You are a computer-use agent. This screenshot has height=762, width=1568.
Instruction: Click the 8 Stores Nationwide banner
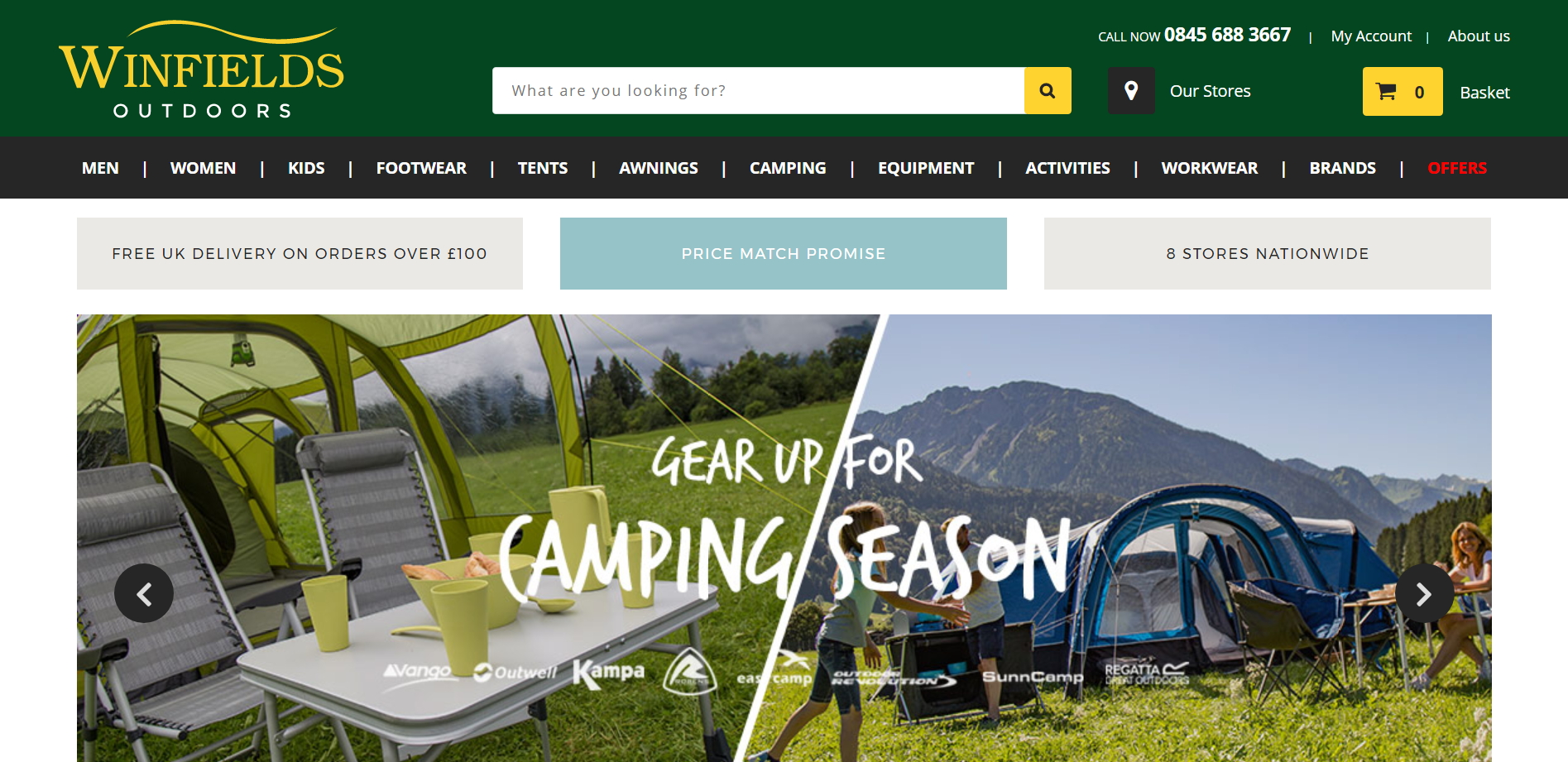(1268, 254)
